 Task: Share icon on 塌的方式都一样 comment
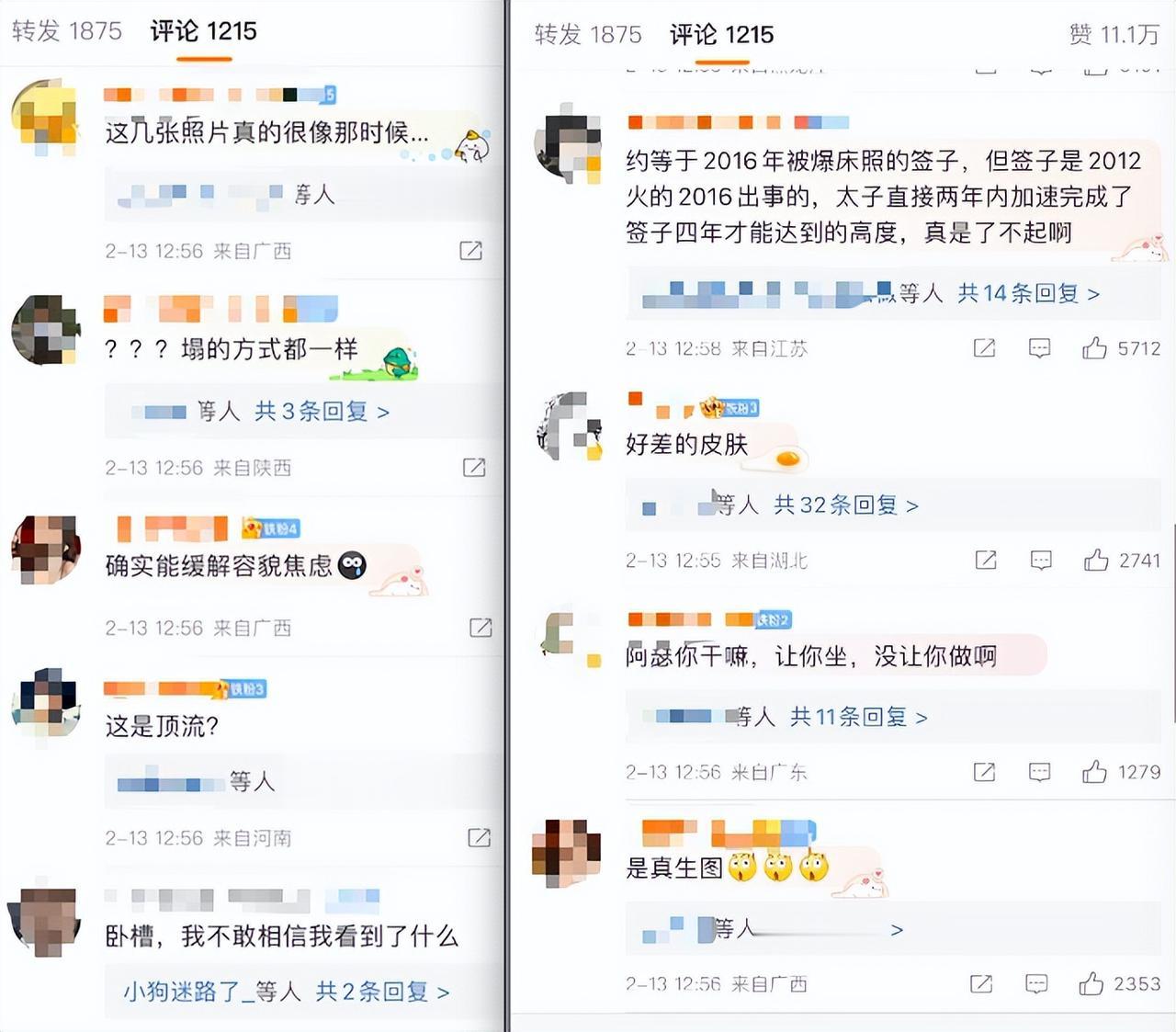[474, 467]
